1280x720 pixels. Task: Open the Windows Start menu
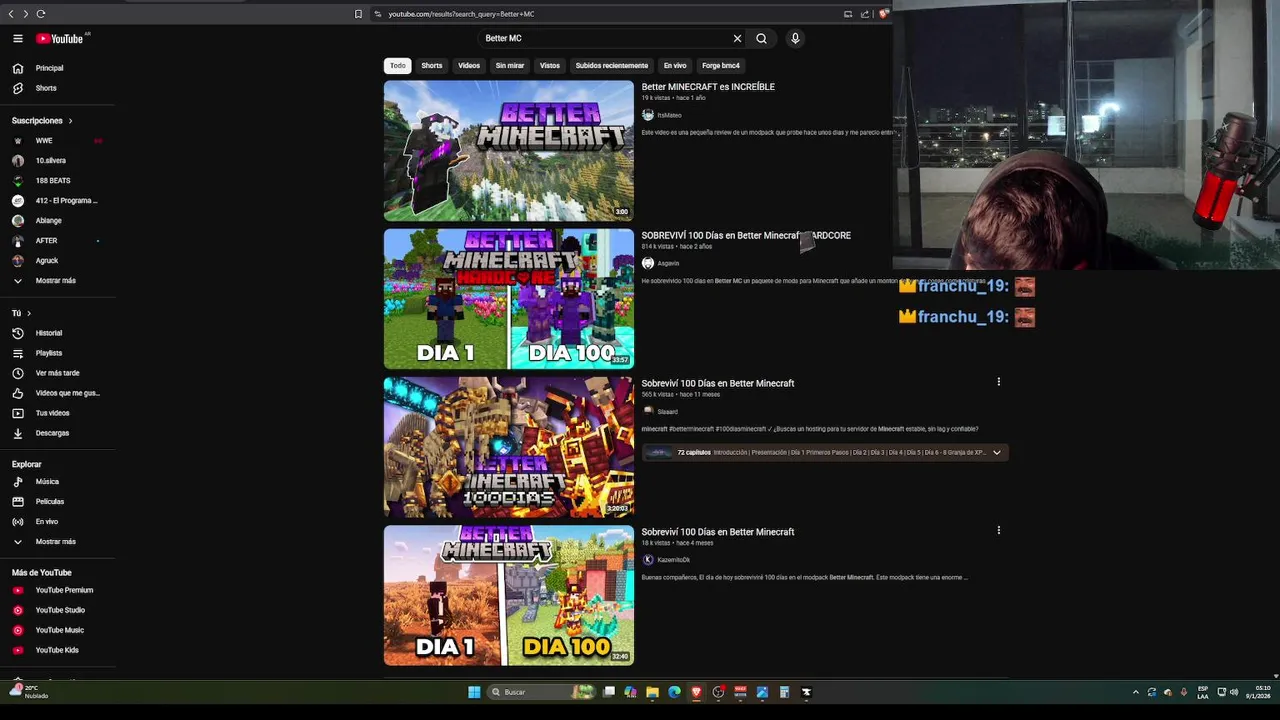[x=474, y=692]
